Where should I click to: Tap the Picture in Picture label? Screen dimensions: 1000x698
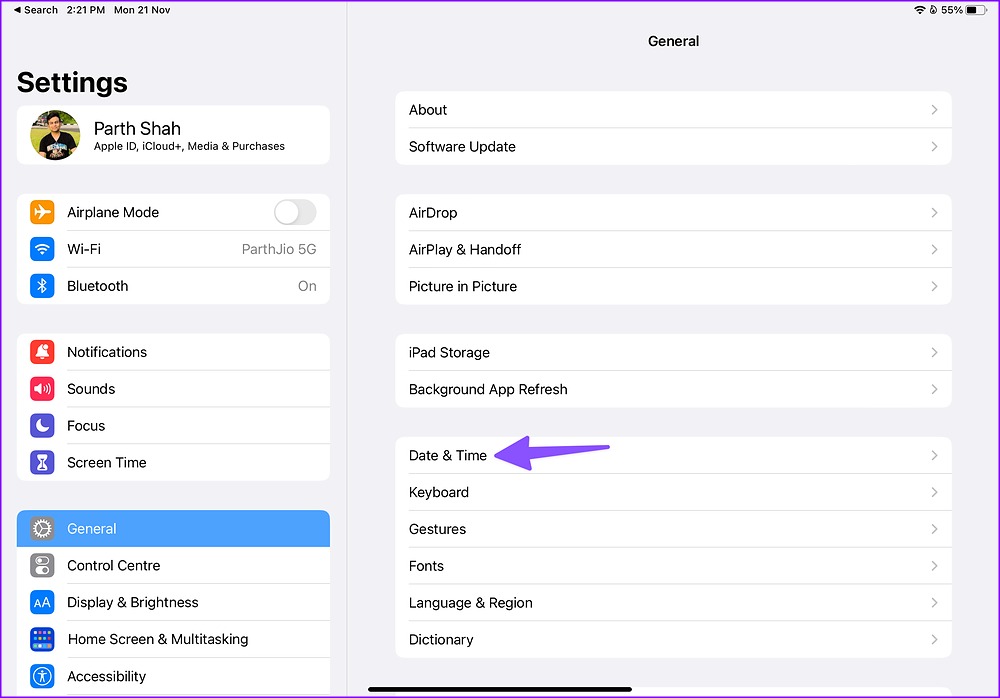coord(462,286)
